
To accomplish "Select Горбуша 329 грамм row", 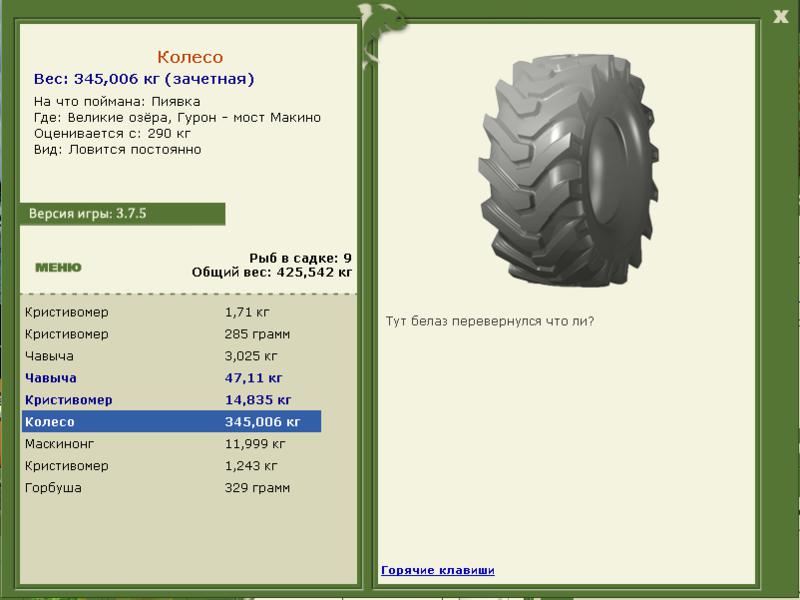I will (171, 488).
